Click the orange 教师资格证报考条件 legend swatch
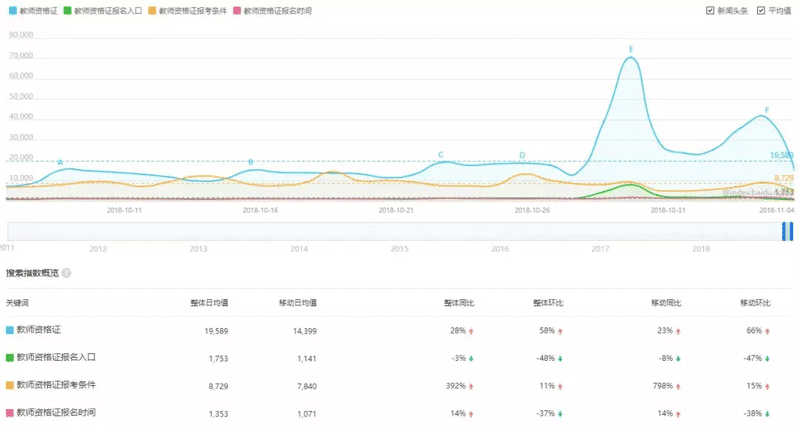The height and width of the screenshot is (427, 799). (151, 11)
